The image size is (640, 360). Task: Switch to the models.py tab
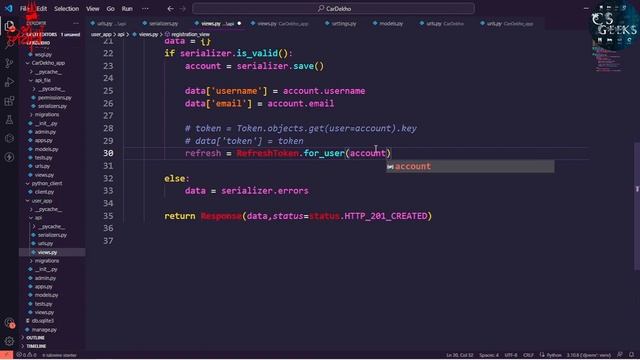(x=388, y=24)
